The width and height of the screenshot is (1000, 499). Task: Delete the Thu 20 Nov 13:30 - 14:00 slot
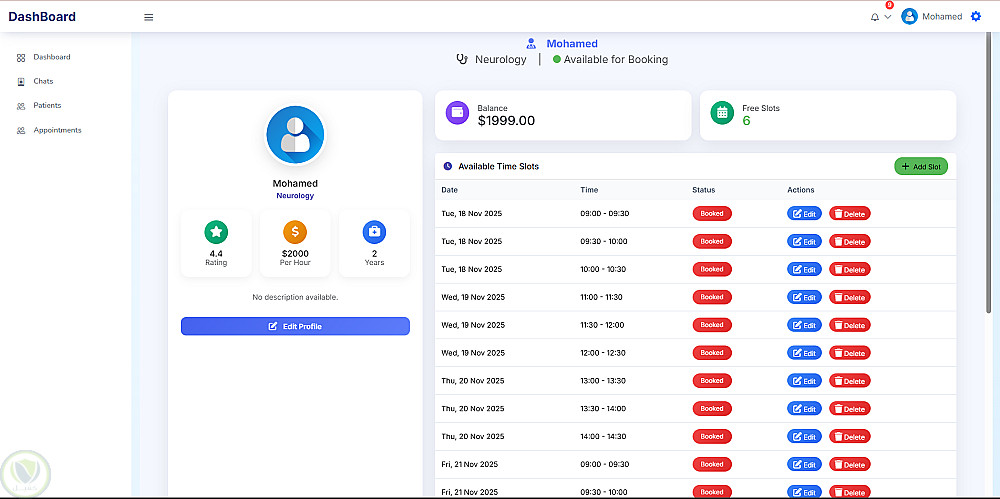849,408
